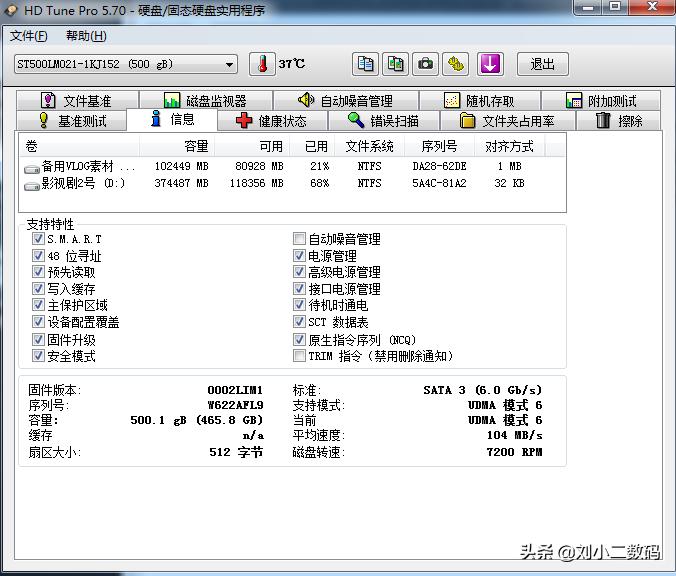
Task: Toggle the 接口电源管理 checkbox
Action: (x=299, y=288)
